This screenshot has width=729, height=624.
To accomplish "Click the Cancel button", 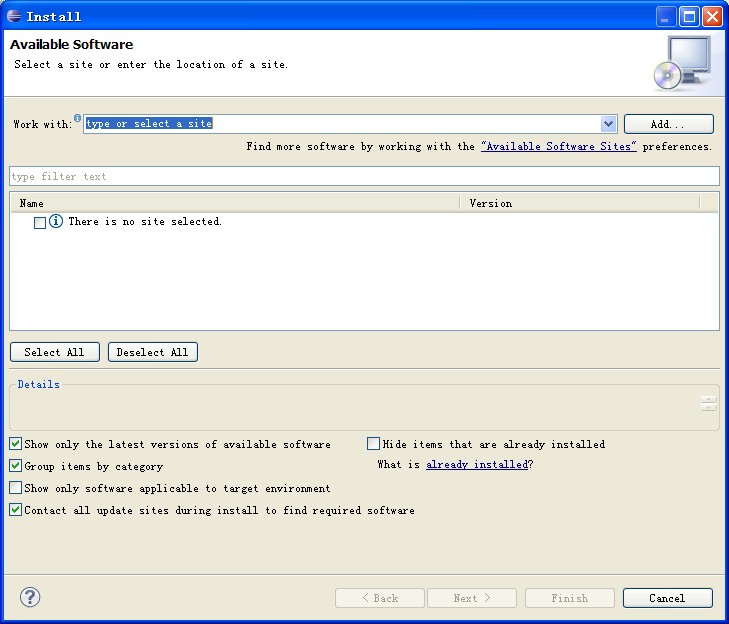I will pyautogui.click(x=668, y=598).
